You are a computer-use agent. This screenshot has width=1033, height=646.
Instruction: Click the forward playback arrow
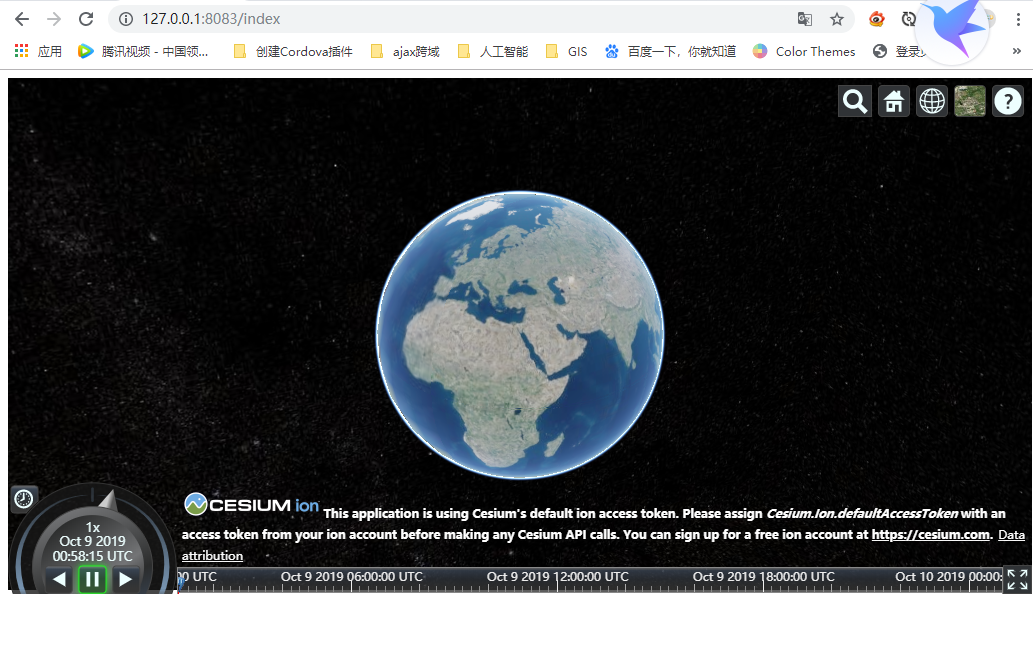pyautogui.click(x=126, y=578)
